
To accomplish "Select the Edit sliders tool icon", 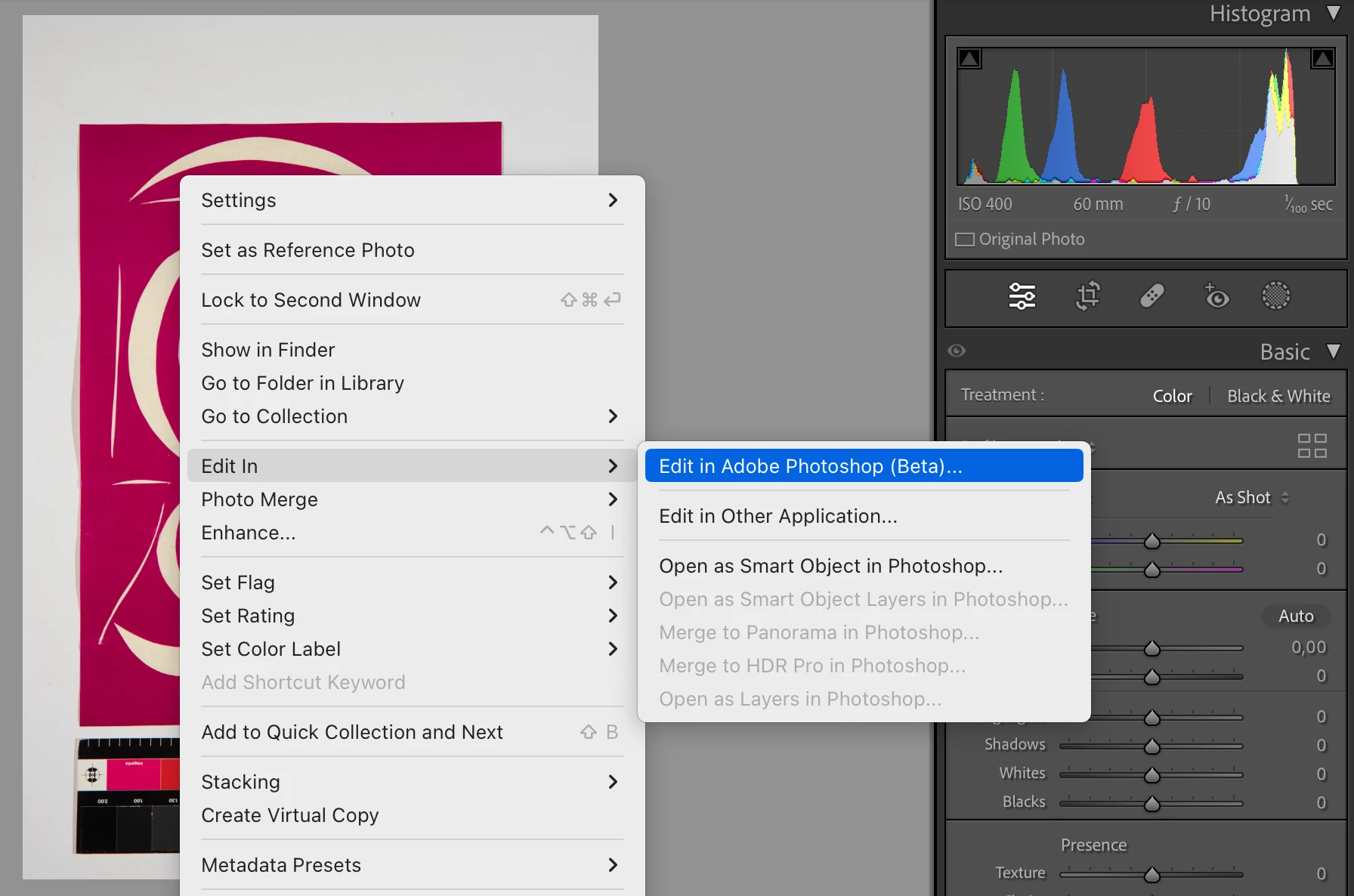I will [1022, 296].
